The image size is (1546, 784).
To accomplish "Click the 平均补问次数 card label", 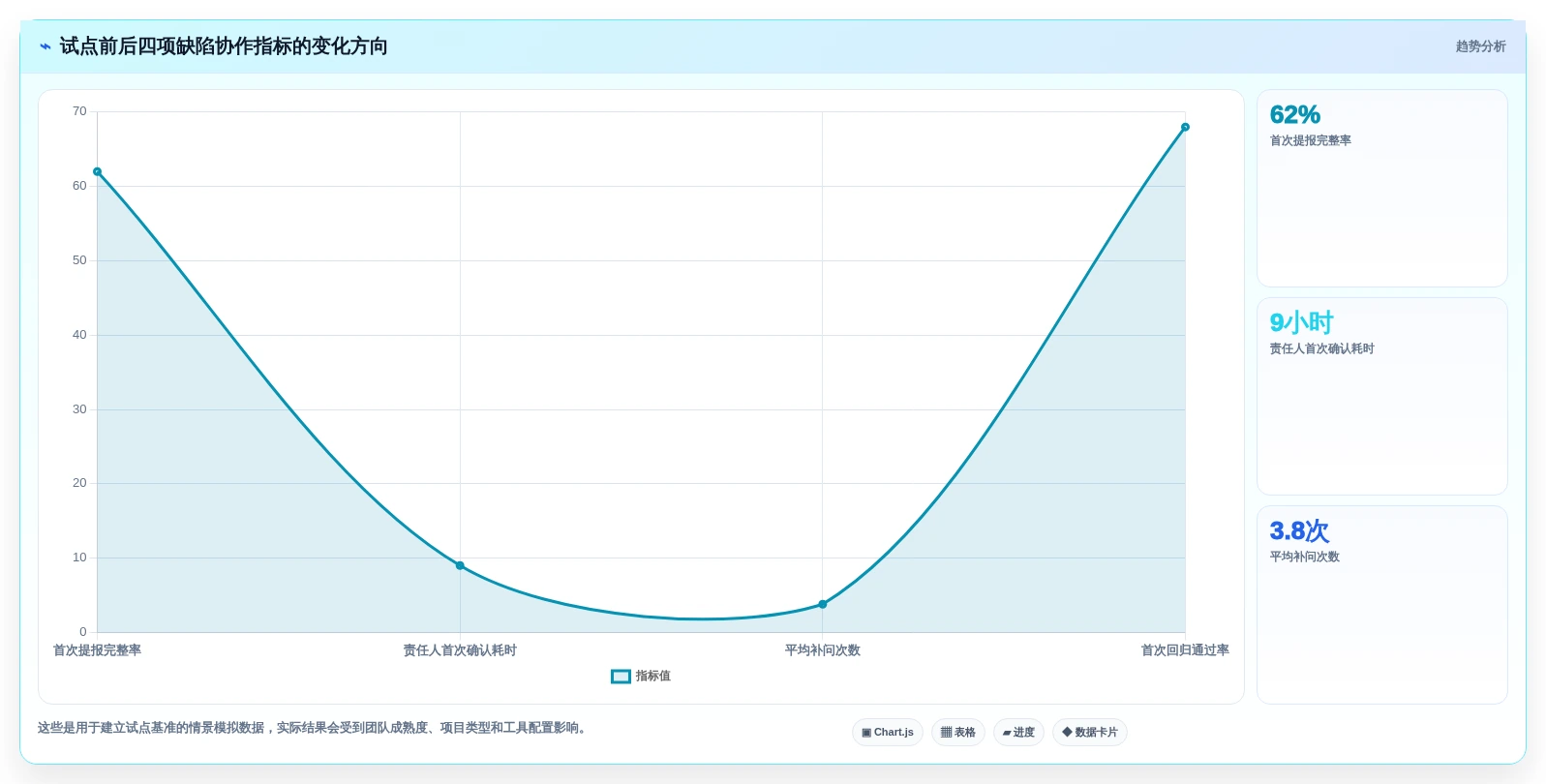I will (1305, 557).
